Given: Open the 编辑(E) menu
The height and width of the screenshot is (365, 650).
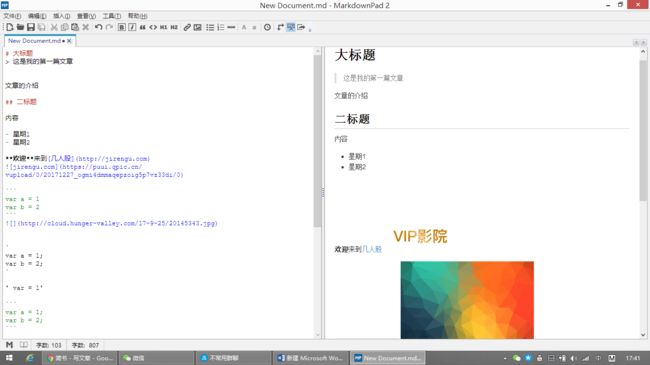Looking at the screenshot, I should click(x=37, y=16).
